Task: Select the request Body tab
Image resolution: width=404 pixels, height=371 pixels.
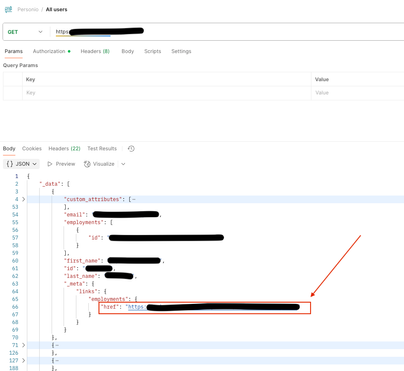Action: click(x=128, y=51)
